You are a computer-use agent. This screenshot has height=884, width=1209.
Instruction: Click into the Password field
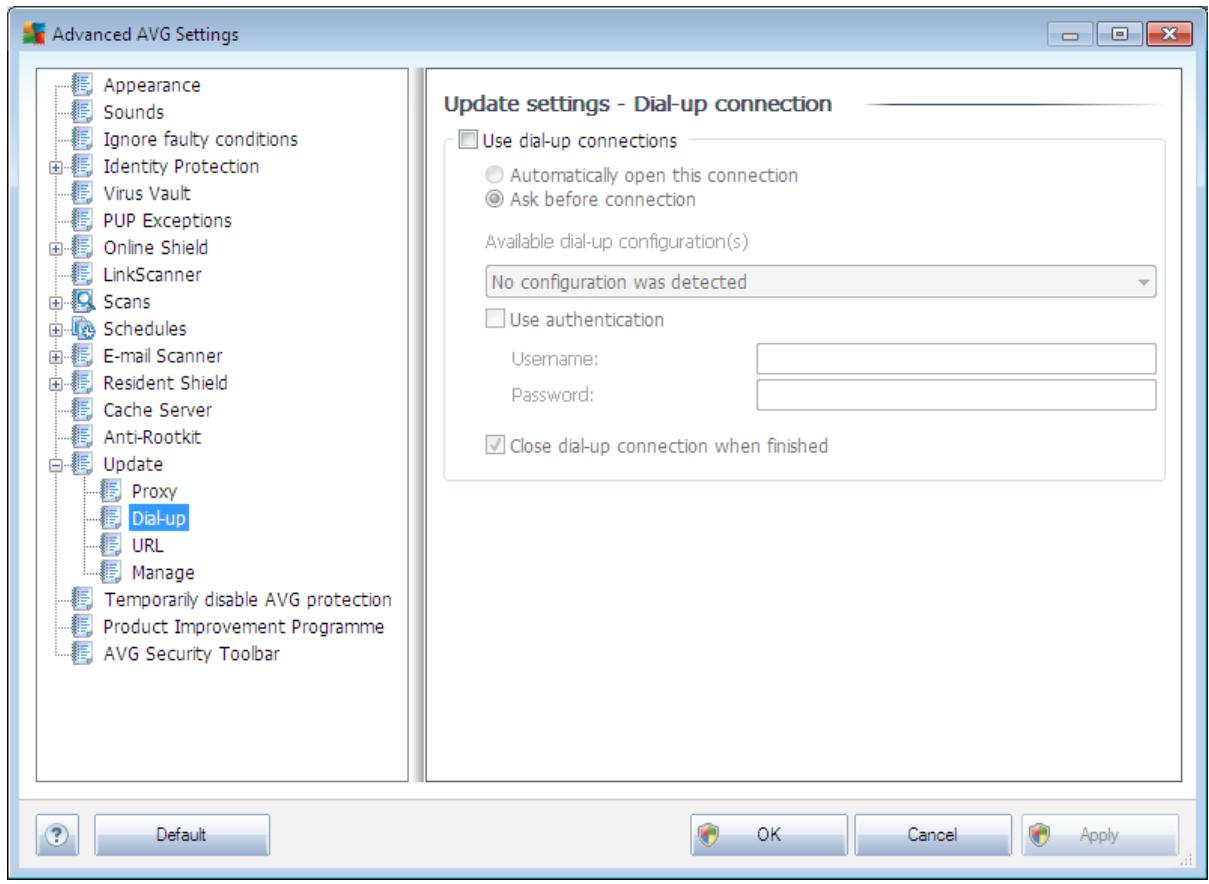(956, 394)
